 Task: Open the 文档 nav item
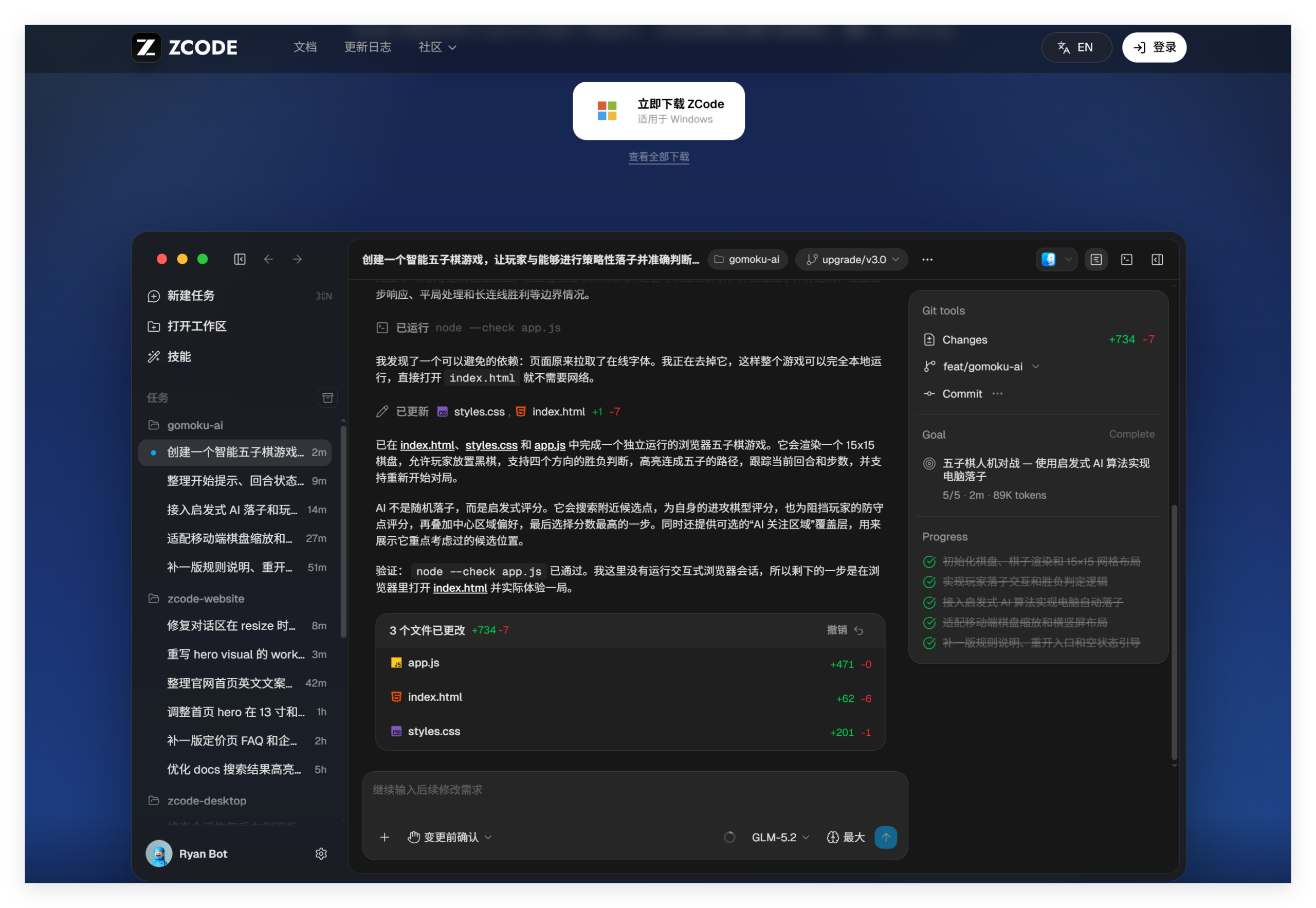click(x=305, y=47)
